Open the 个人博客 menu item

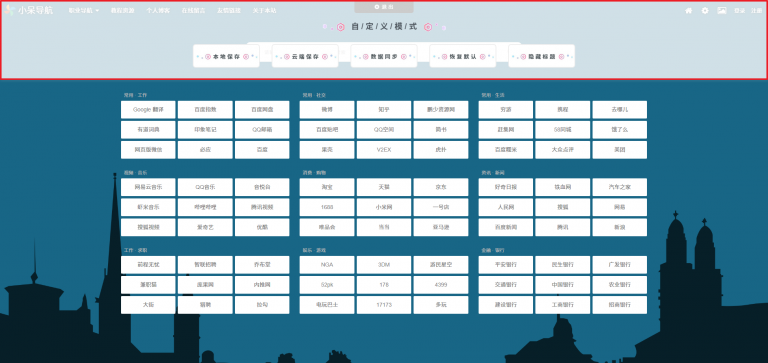click(158, 10)
